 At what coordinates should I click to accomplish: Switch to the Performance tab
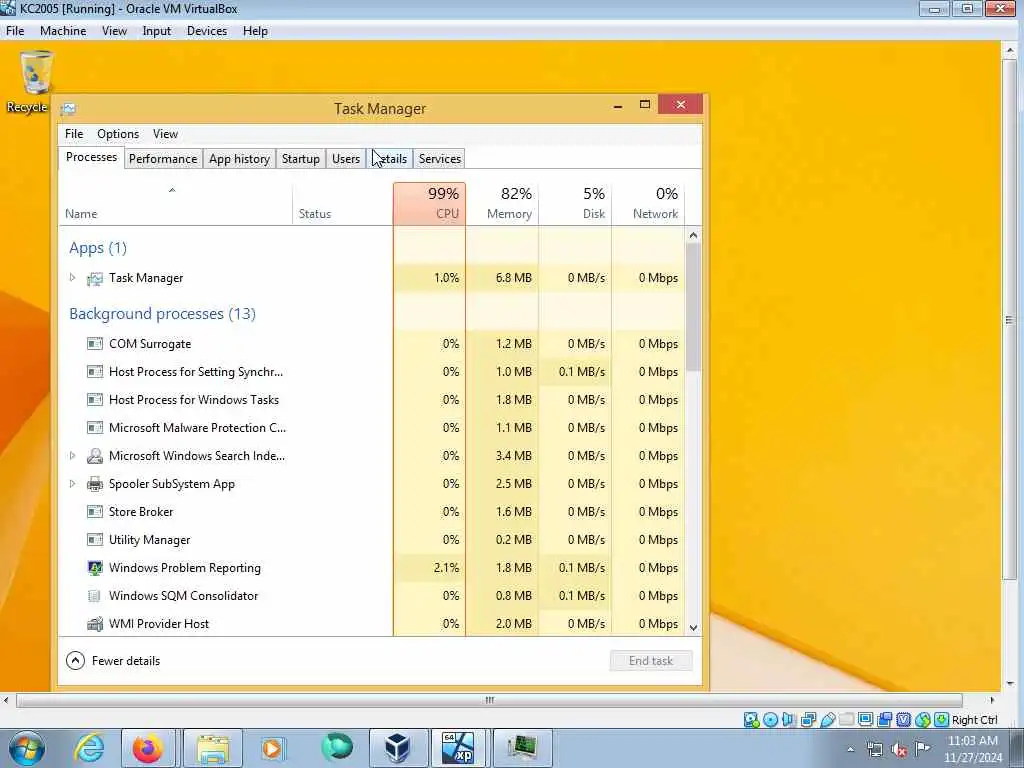(163, 159)
